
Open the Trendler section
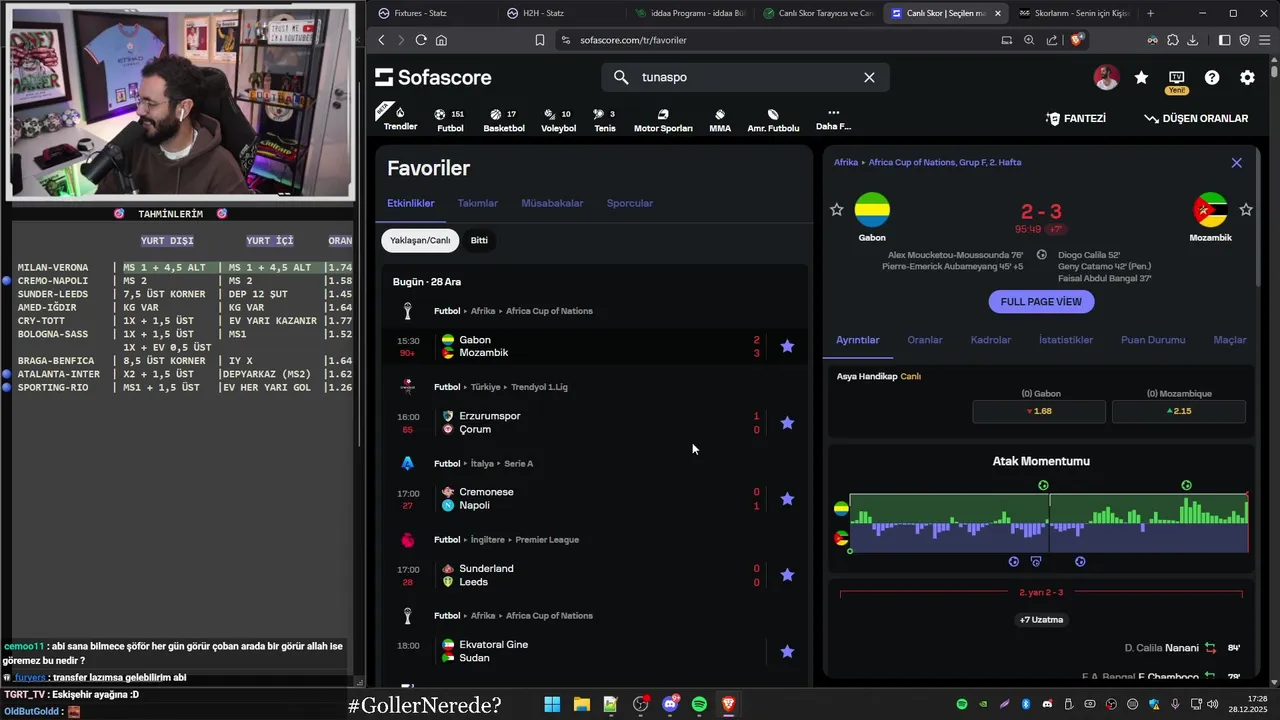pos(400,118)
